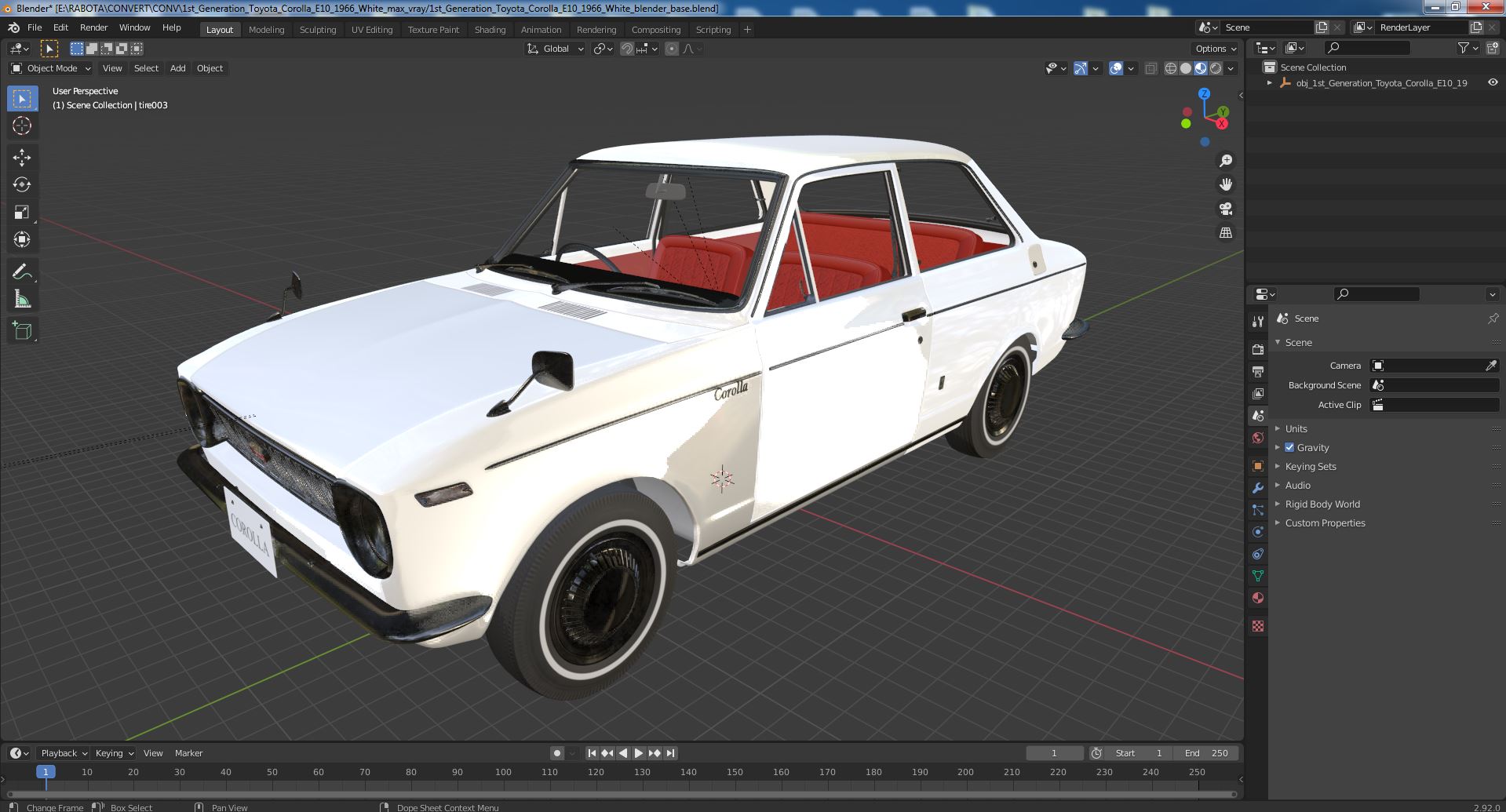Screen dimensions: 1506x812
Task: Click the viewport zoom magnifier icon
Action: tap(1225, 161)
